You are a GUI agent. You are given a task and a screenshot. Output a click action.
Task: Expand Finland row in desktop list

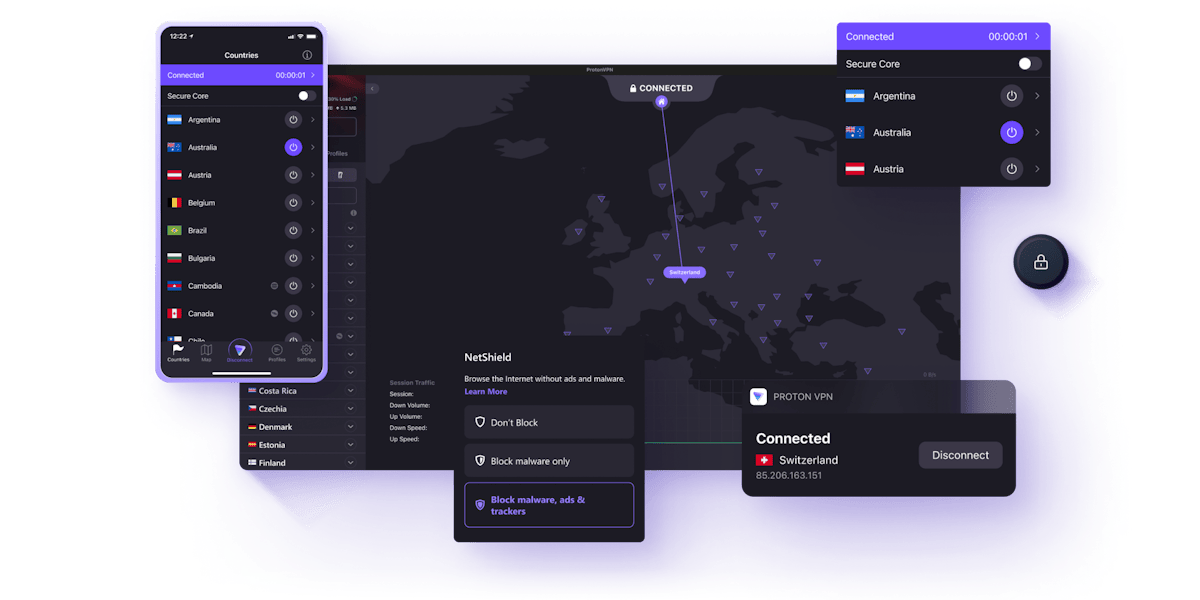point(350,463)
